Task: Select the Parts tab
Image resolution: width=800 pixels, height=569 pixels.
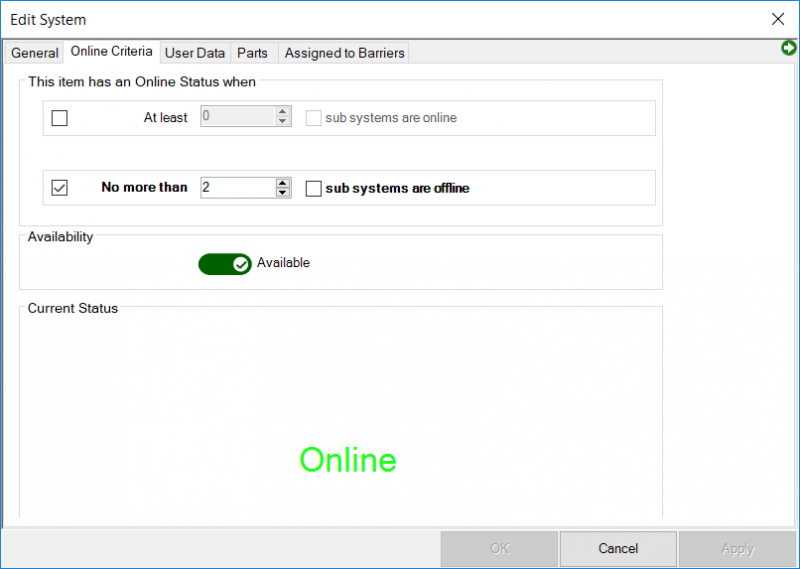Action: pos(252,53)
